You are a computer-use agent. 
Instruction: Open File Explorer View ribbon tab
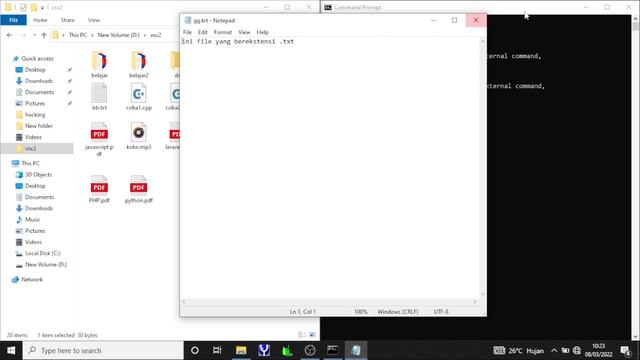pyautogui.click(x=94, y=20)
